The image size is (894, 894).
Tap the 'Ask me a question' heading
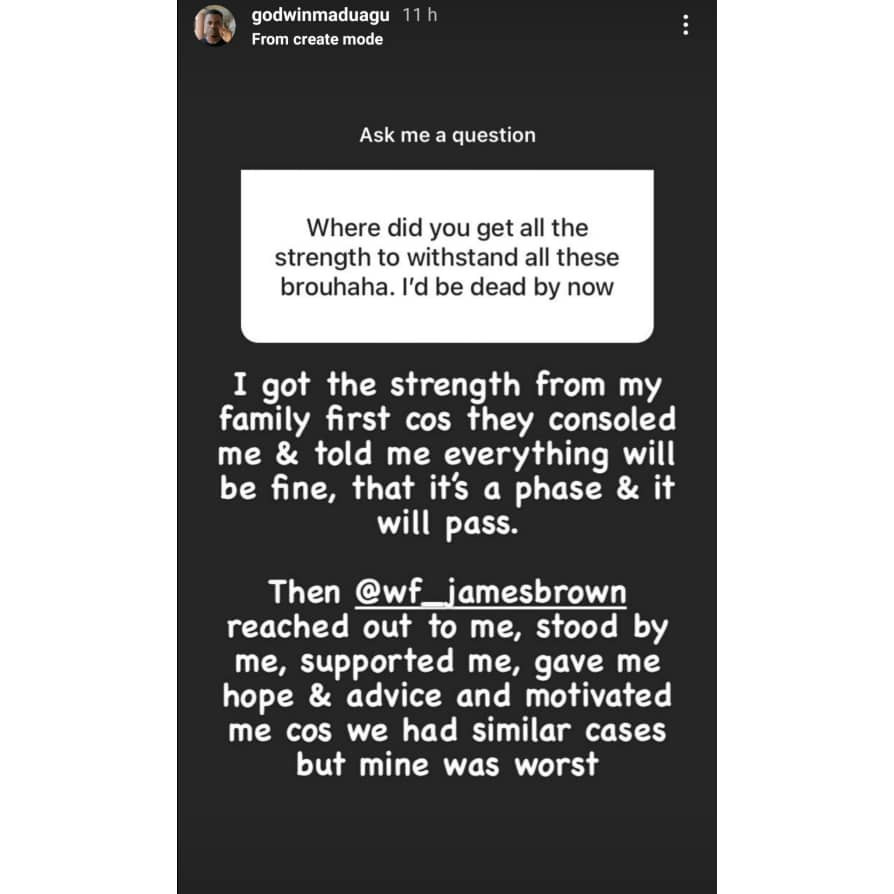(x=447, y=135)
